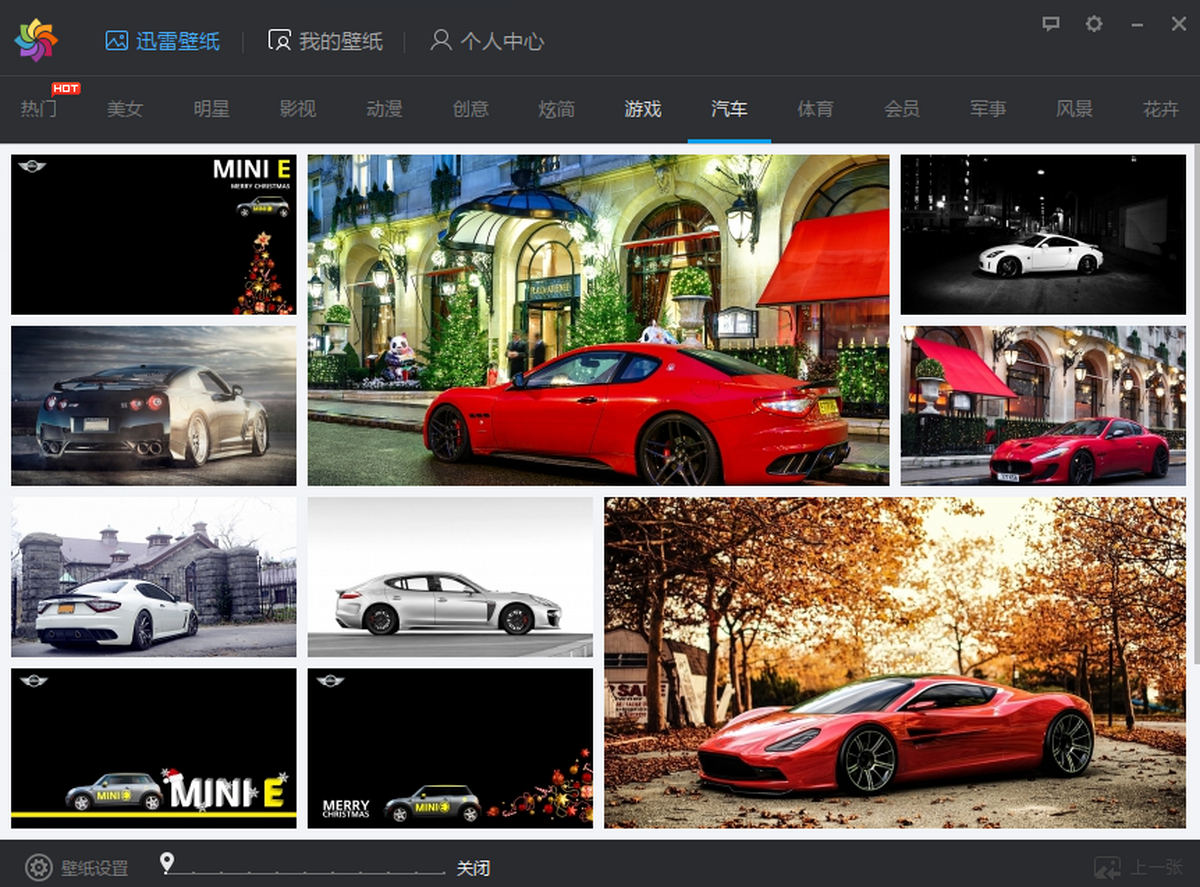Select the large red Maserati hotel wallpaper

(x=598, y=320)
